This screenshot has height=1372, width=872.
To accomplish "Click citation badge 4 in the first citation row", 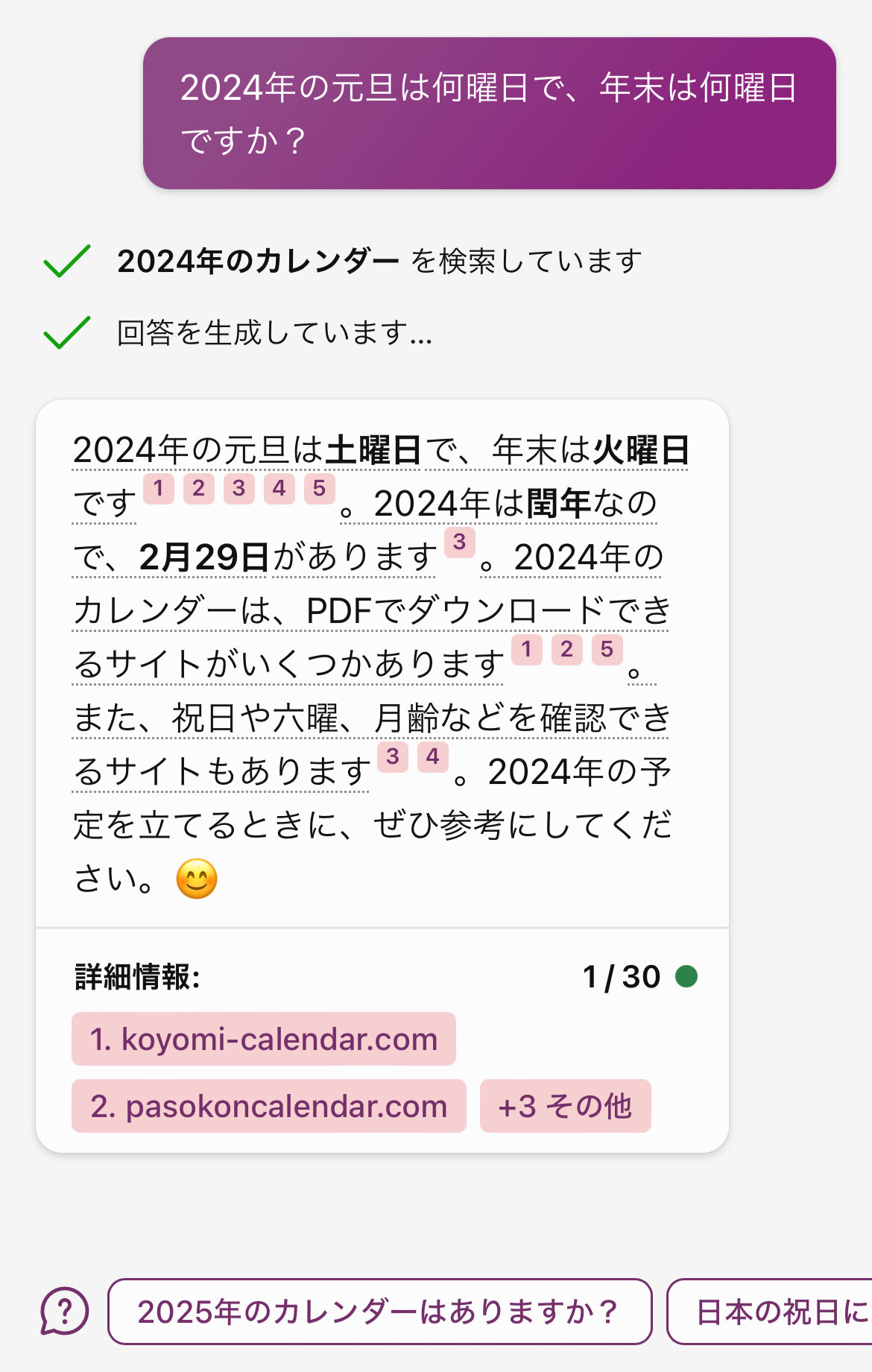I will (279, 489).
